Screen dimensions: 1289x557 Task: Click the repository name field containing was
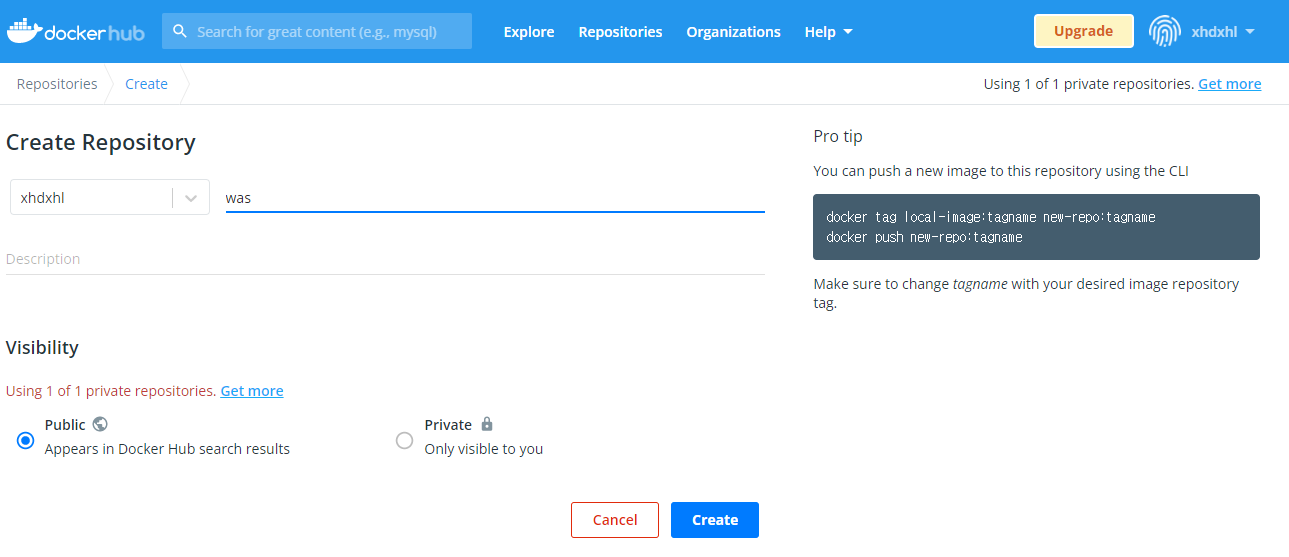495,198
